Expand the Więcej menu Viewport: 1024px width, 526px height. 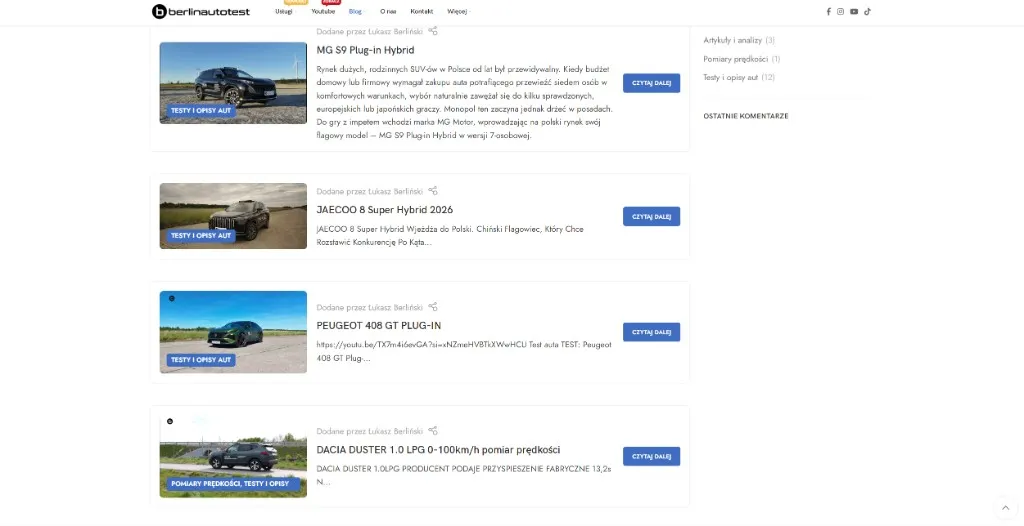click(458, 11)
